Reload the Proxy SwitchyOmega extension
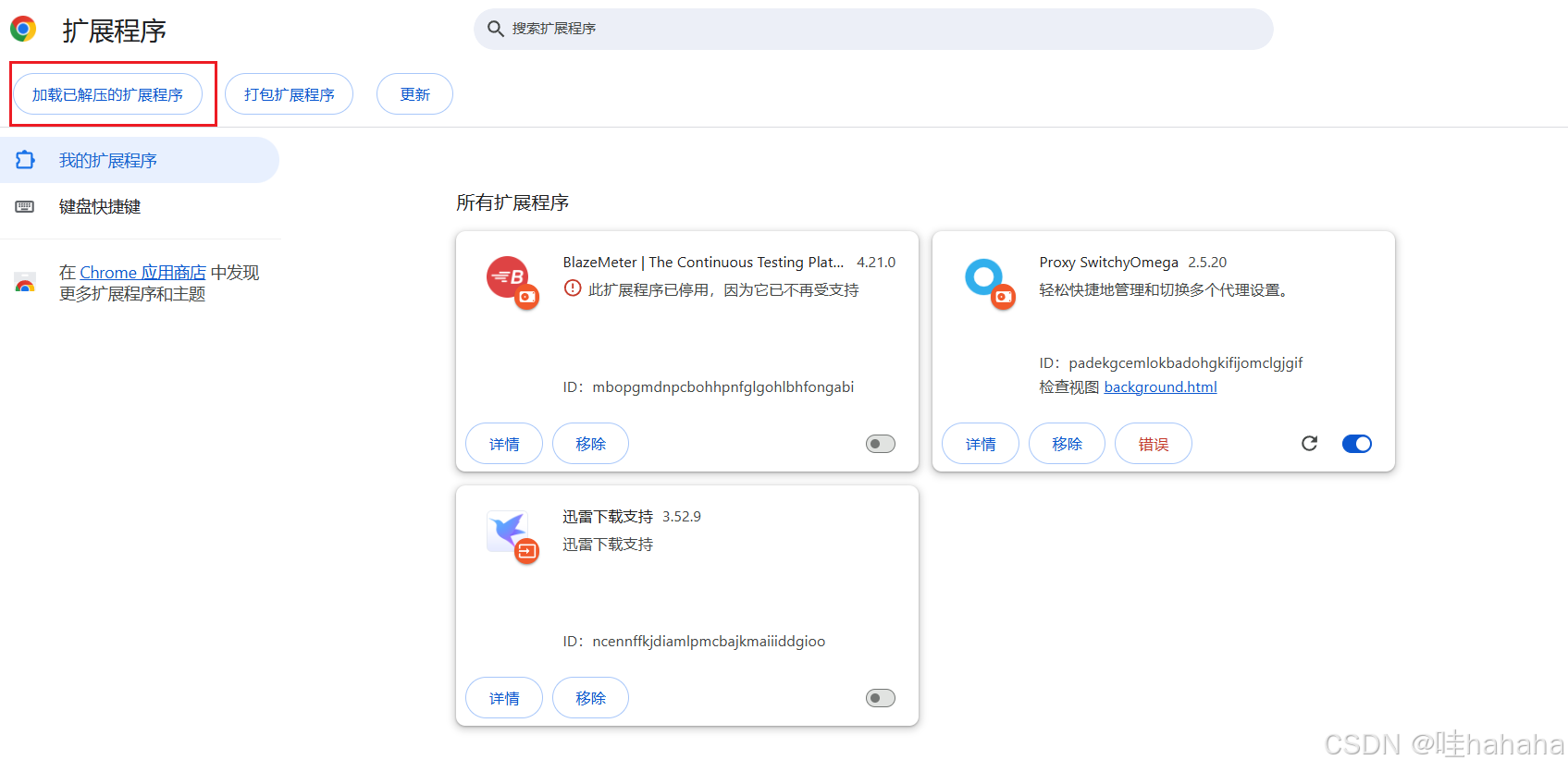1568x772 pixels. tap(1309, 444)
